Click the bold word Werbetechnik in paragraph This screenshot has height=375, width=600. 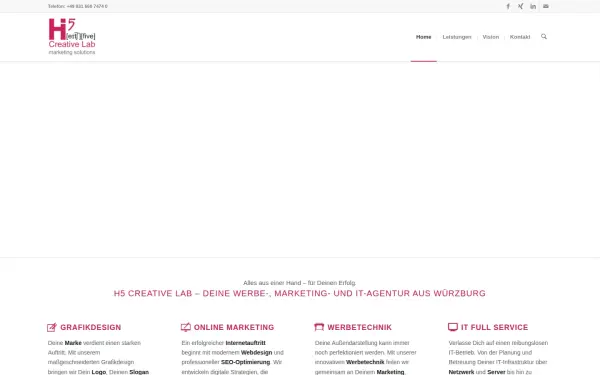(365, 362)
